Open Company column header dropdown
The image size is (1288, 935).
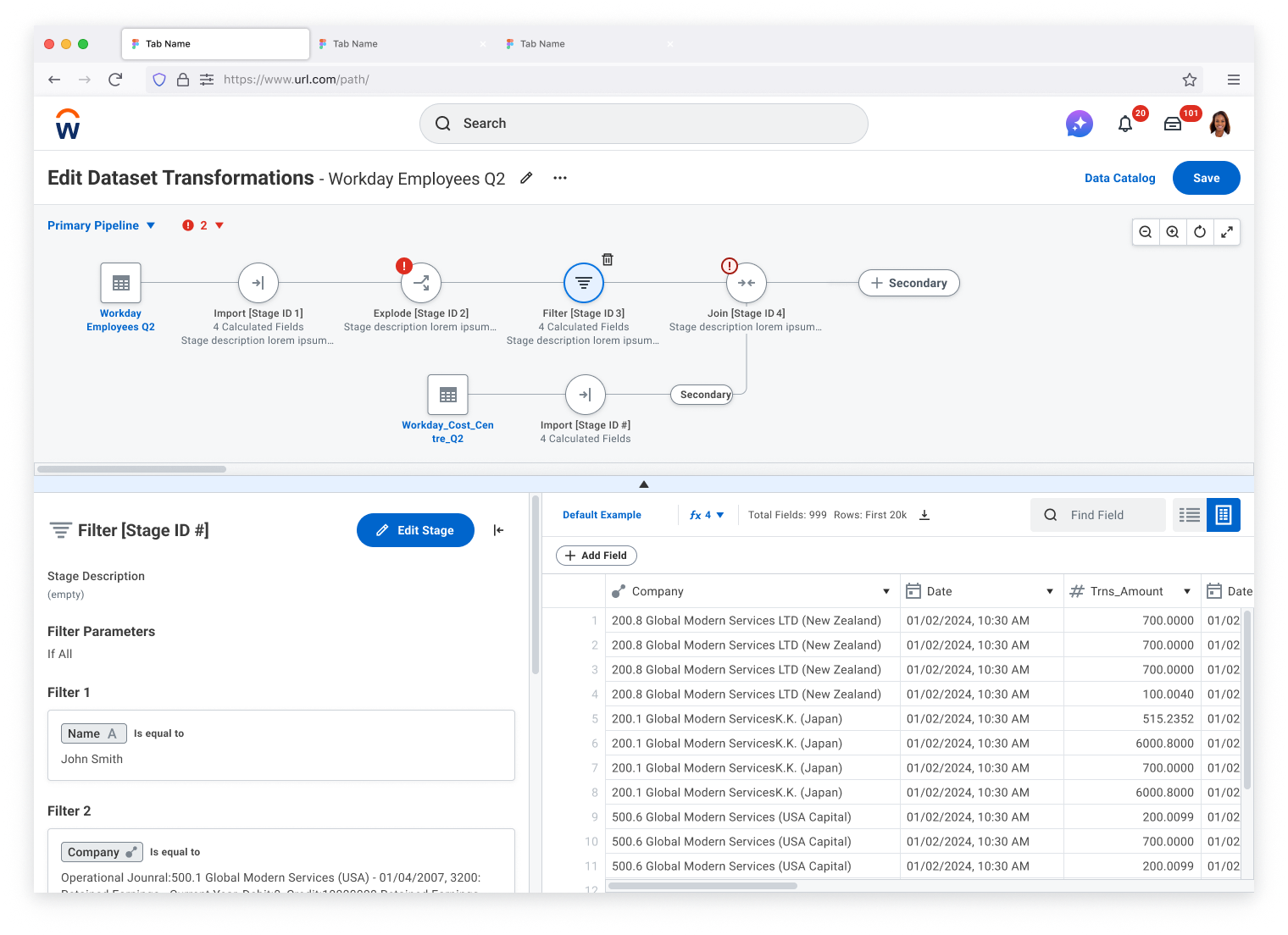pyautogui.click(x=886, y=591)
